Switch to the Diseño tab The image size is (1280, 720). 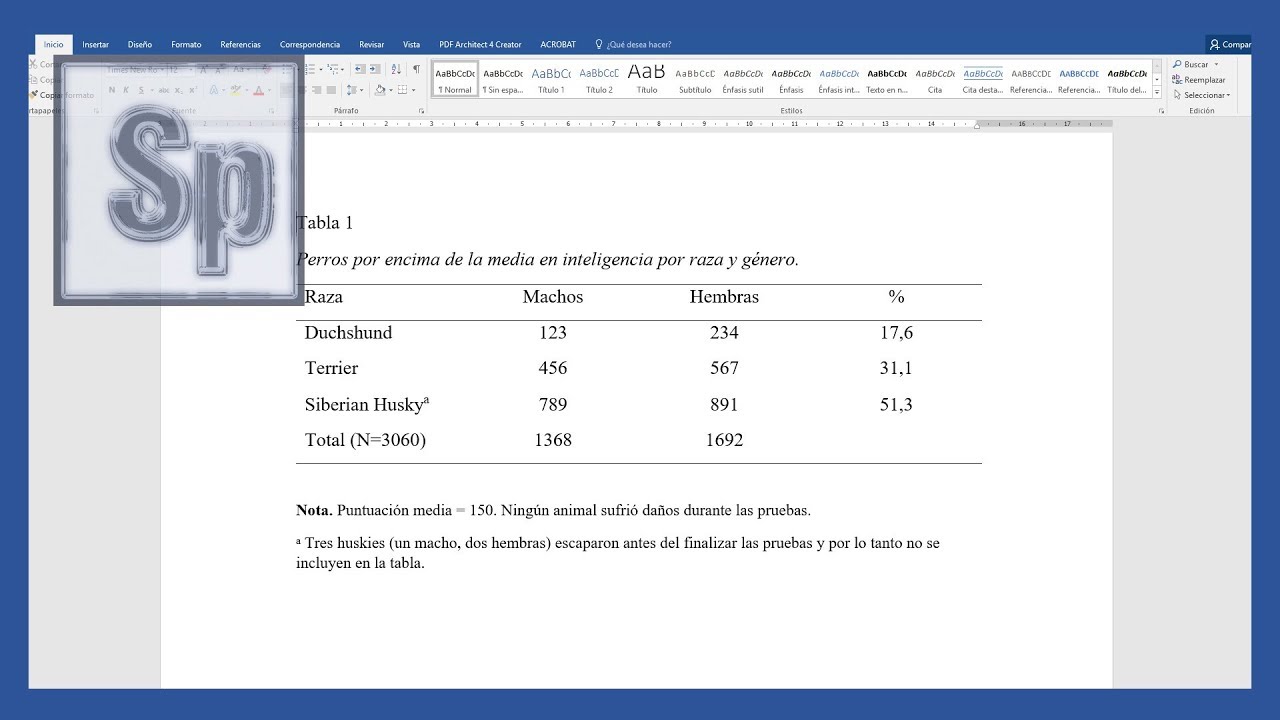pyautogui.click(x=140, y=44)
